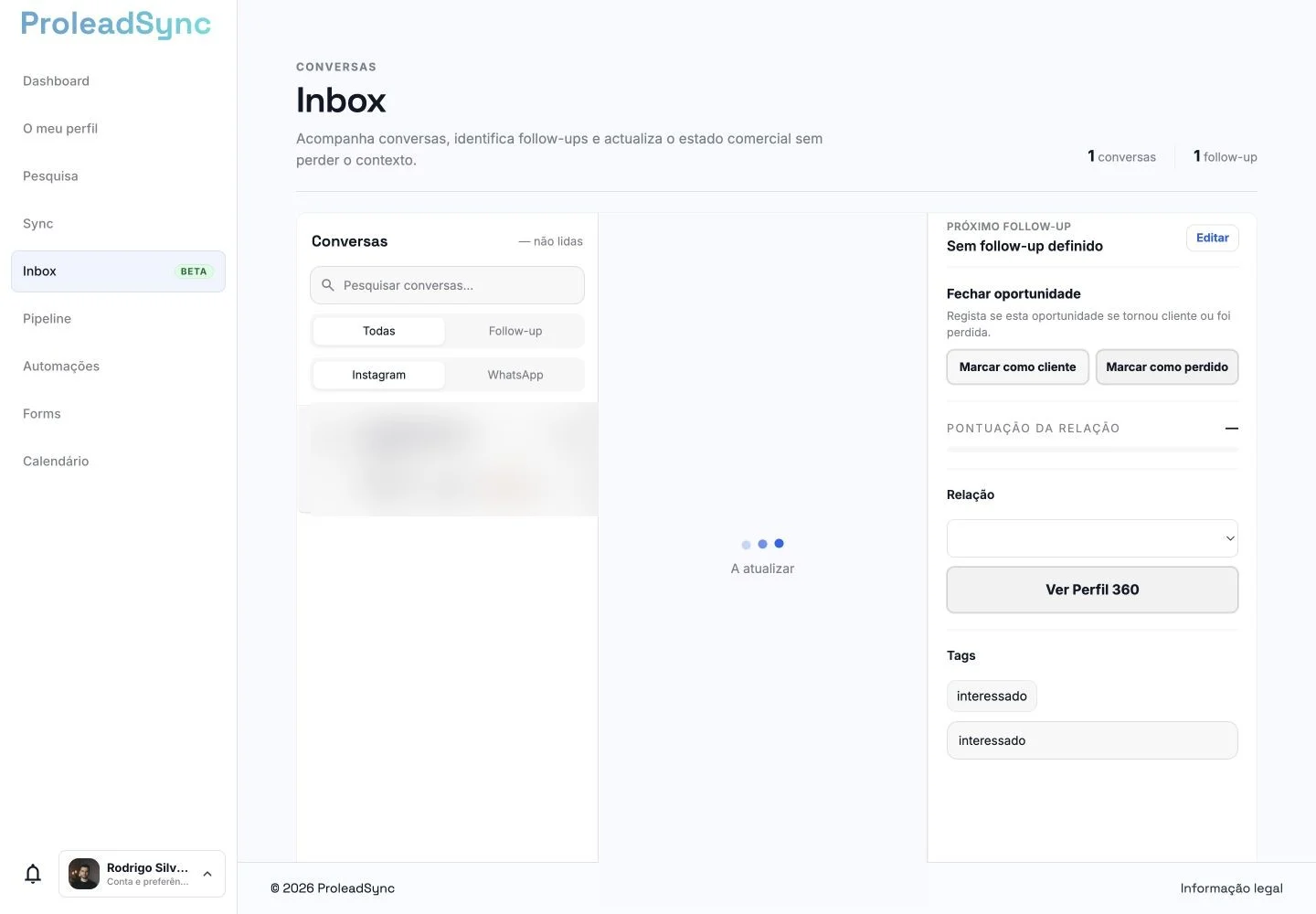This screenshot has height=914, width=1316.
Task: Click the relationship score progress bar
Action: coord(1093,450)
